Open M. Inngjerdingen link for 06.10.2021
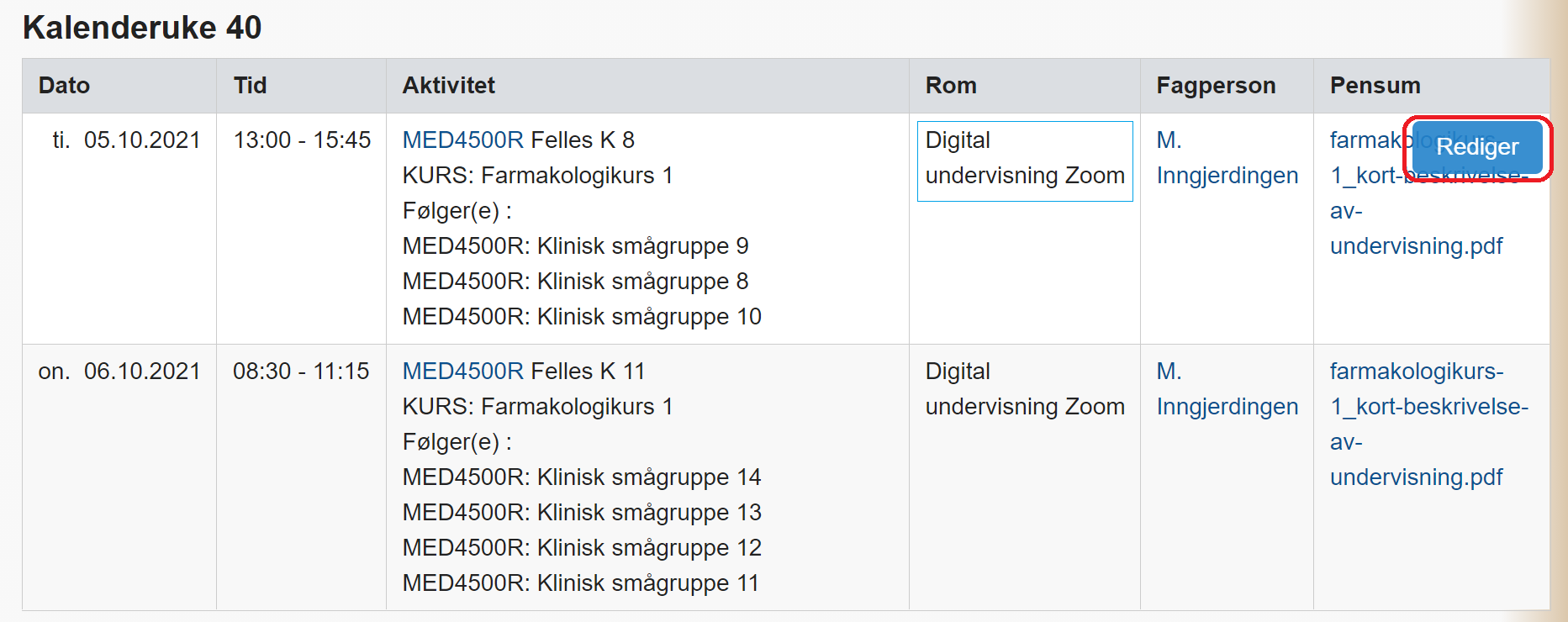 1227,388
